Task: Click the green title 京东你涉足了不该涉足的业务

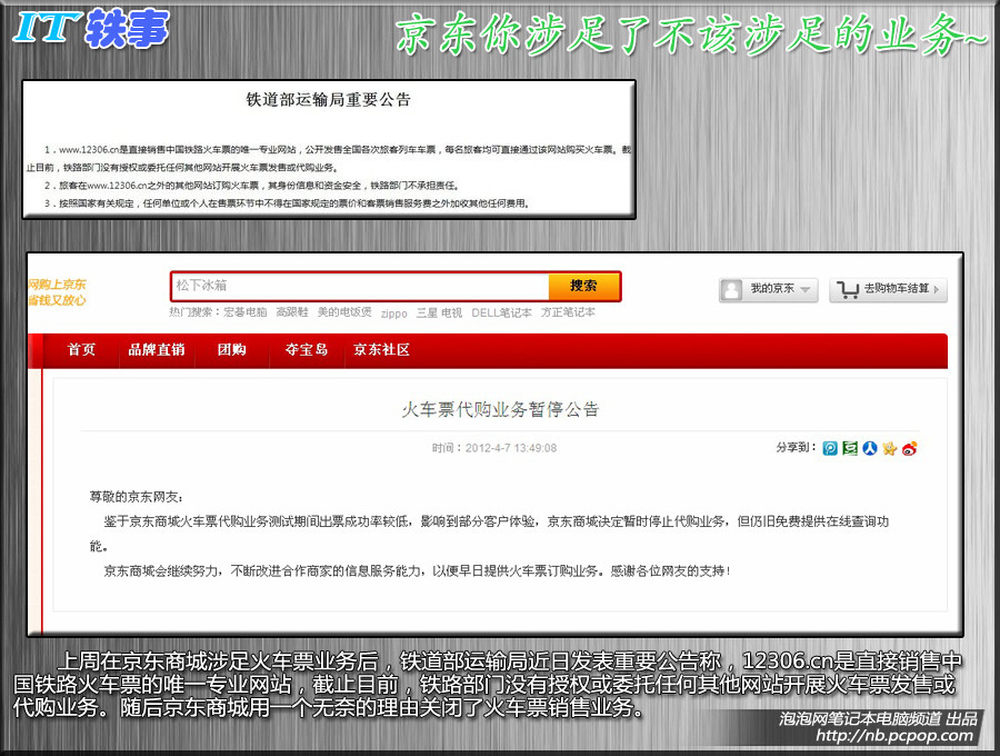Action: click(692, 34)
